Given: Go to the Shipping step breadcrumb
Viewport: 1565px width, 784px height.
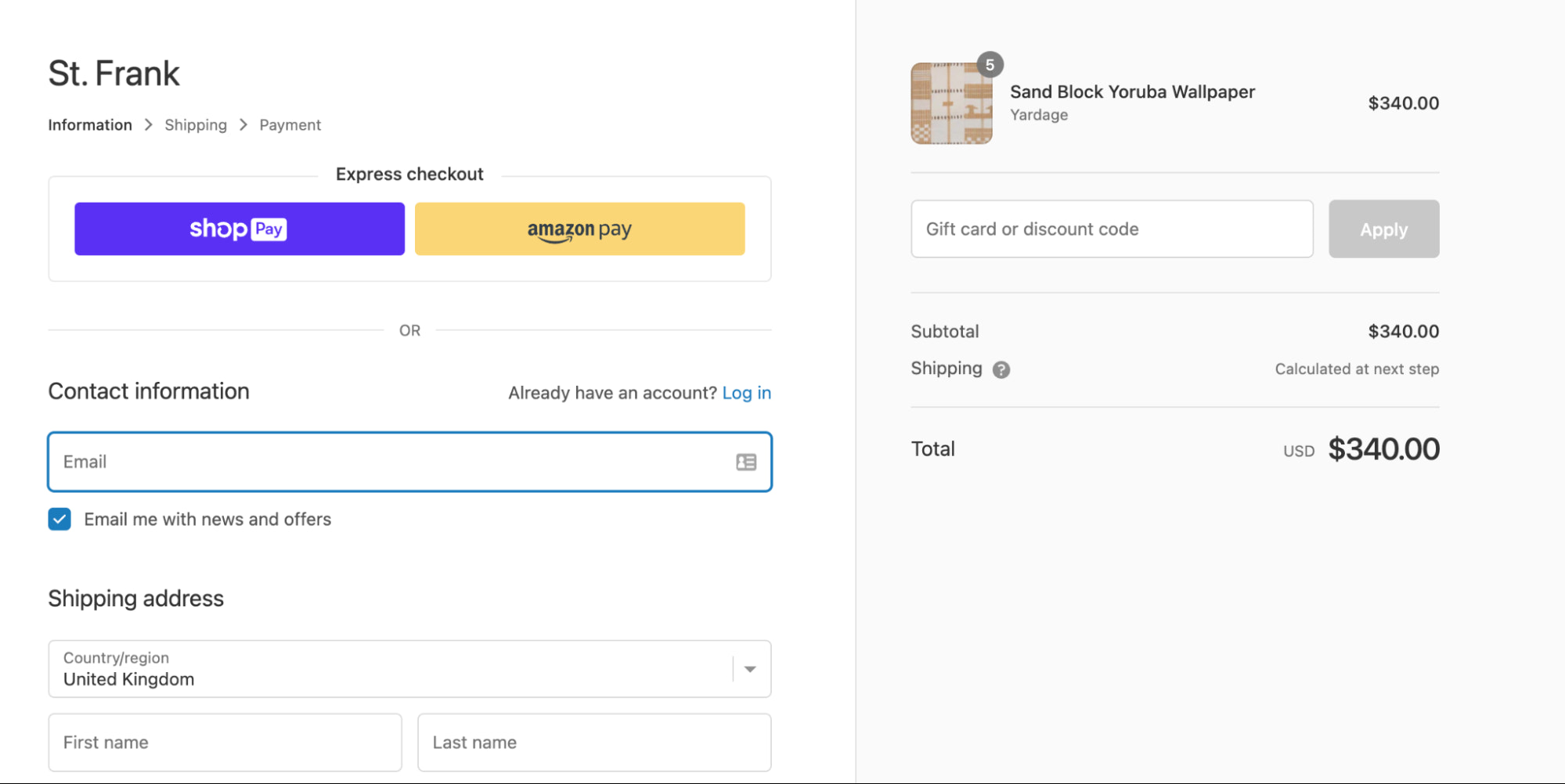Looking at the screenshot, I should (195, 124).
